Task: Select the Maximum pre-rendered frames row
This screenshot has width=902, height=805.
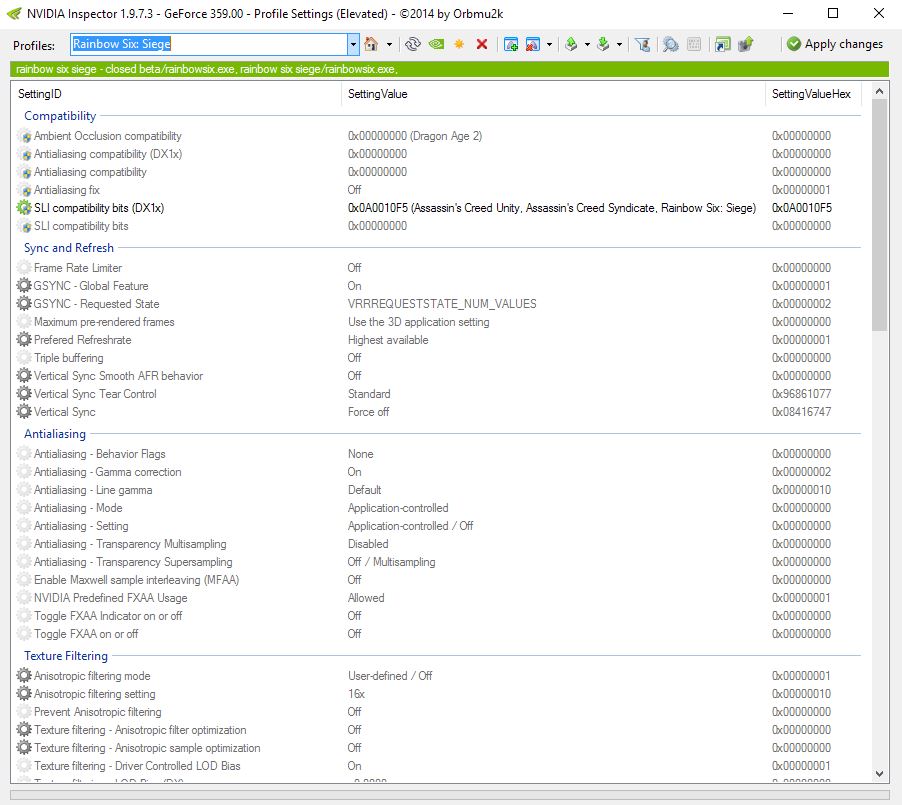Action: (x=438, y=322)
